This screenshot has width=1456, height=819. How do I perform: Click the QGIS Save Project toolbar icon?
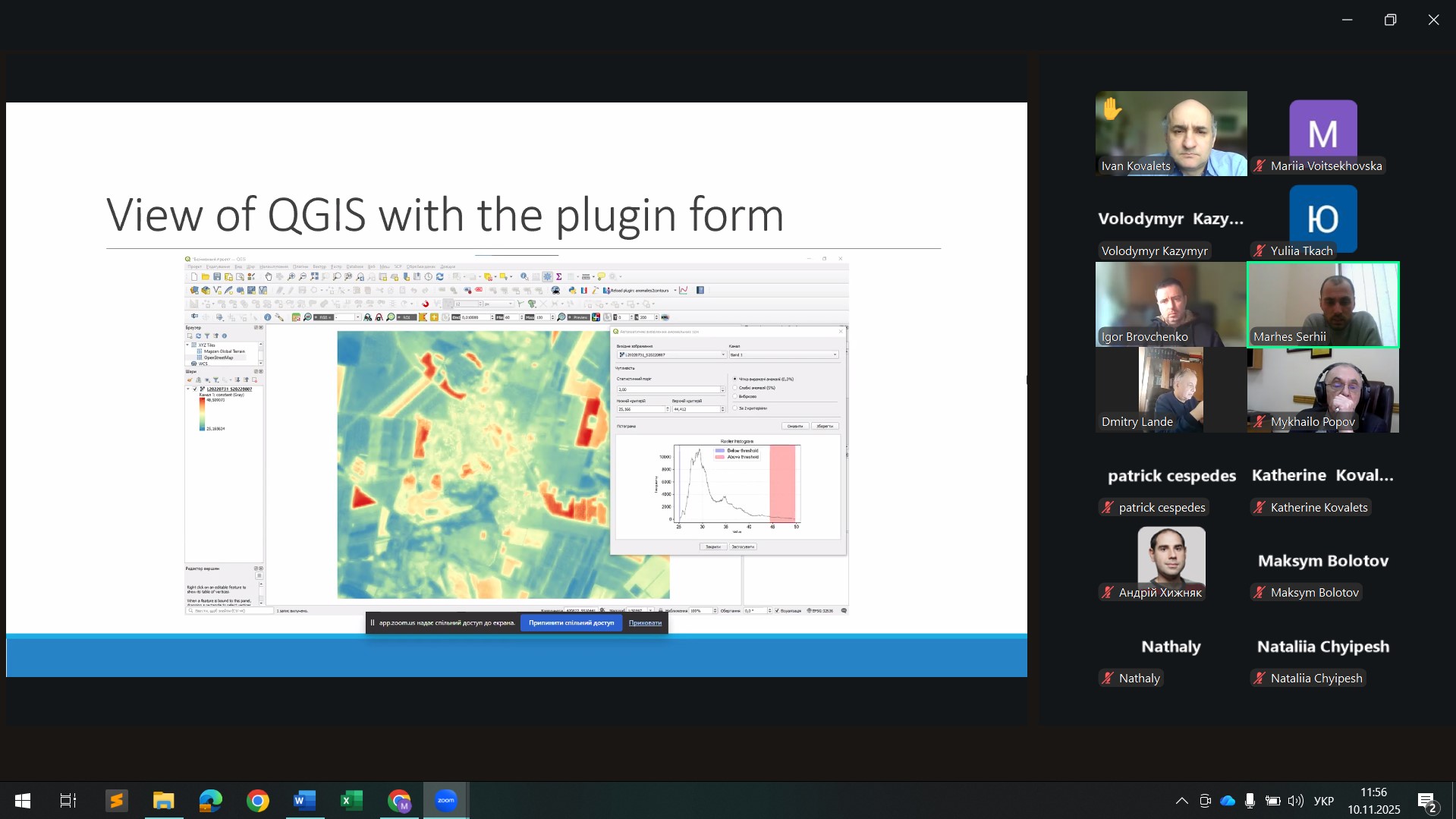coord(217,277)
